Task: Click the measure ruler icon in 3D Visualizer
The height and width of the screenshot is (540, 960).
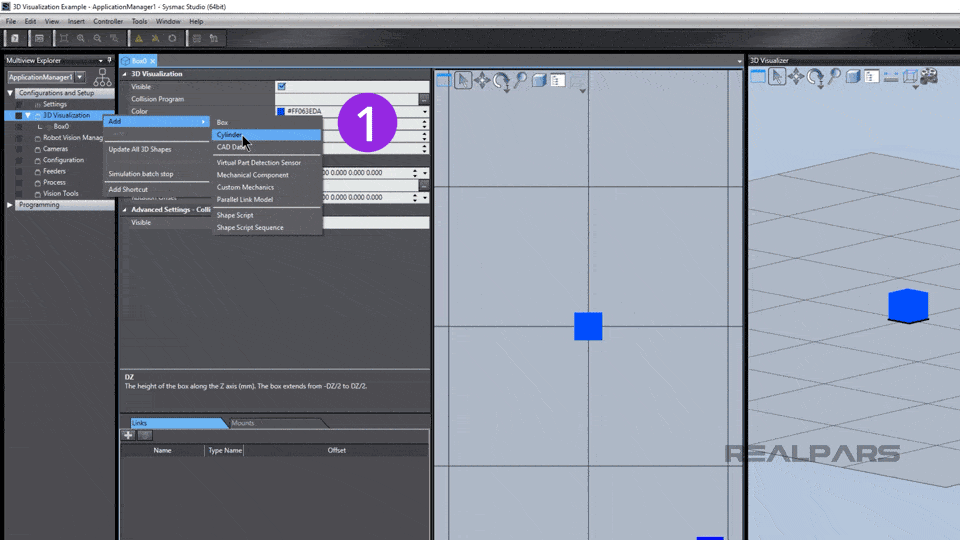Action: [891, 77]
